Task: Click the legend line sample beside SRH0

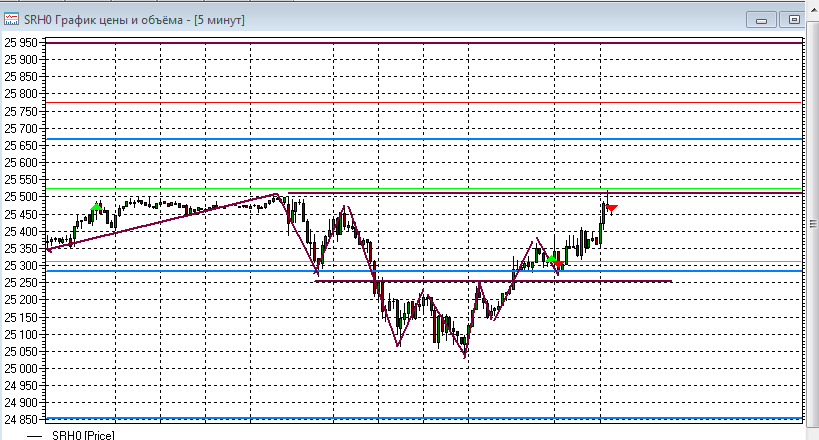Action: [34, 436]
